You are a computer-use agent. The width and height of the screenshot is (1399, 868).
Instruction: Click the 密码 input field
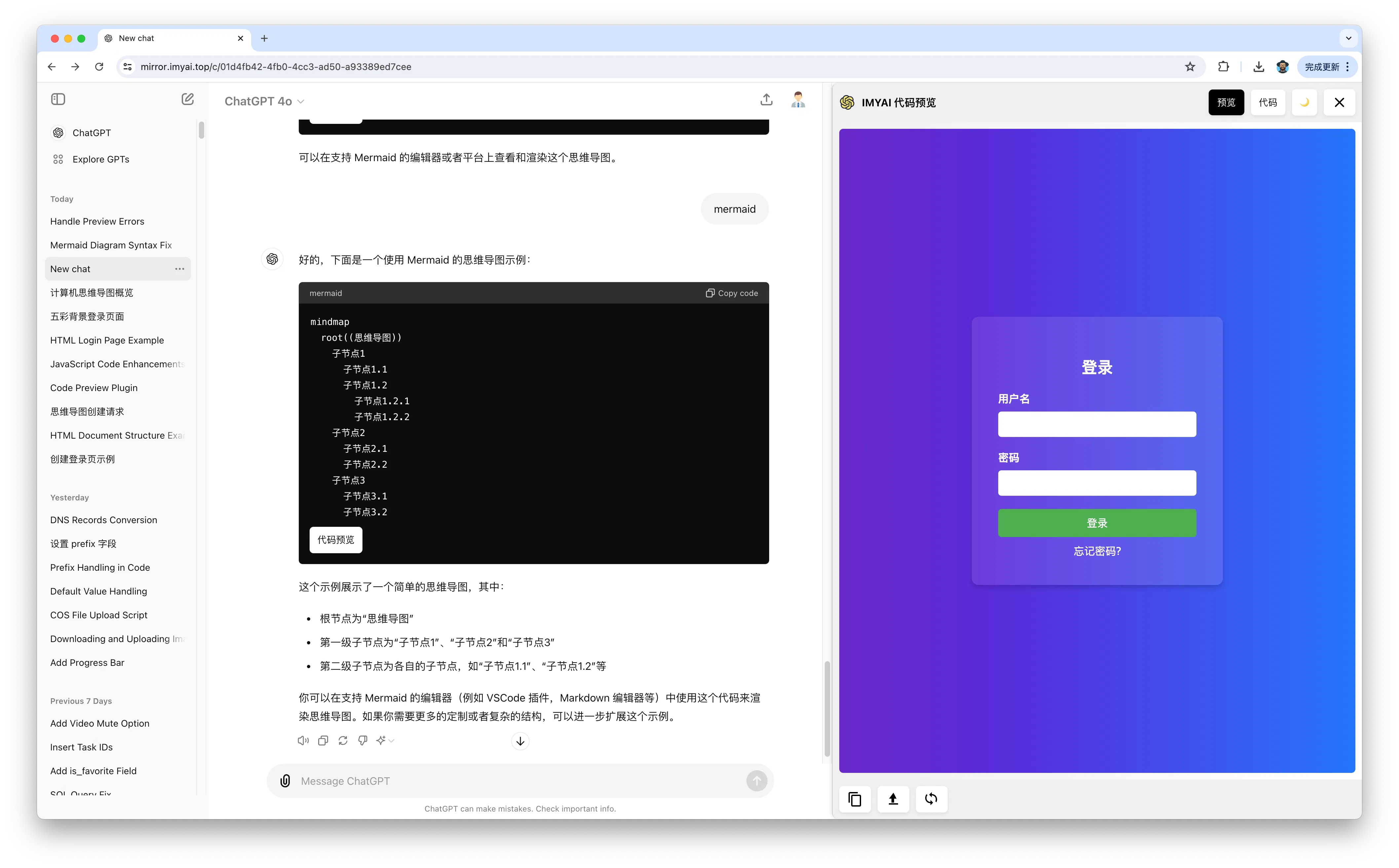[1097, 483]
